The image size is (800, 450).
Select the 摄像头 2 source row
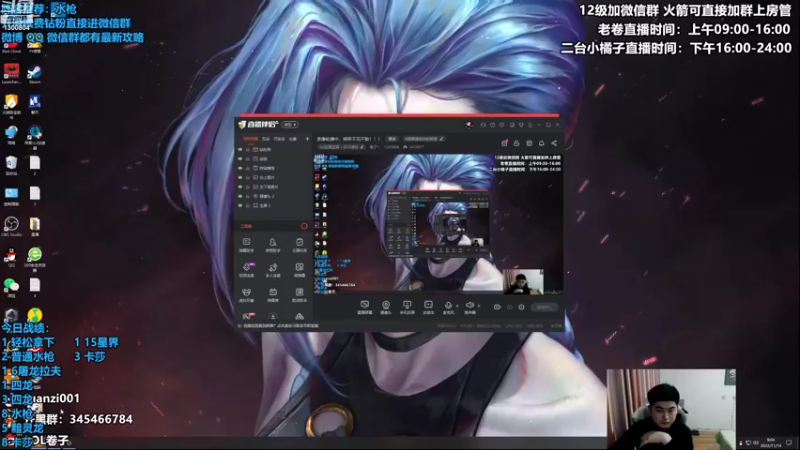point(273,196)
